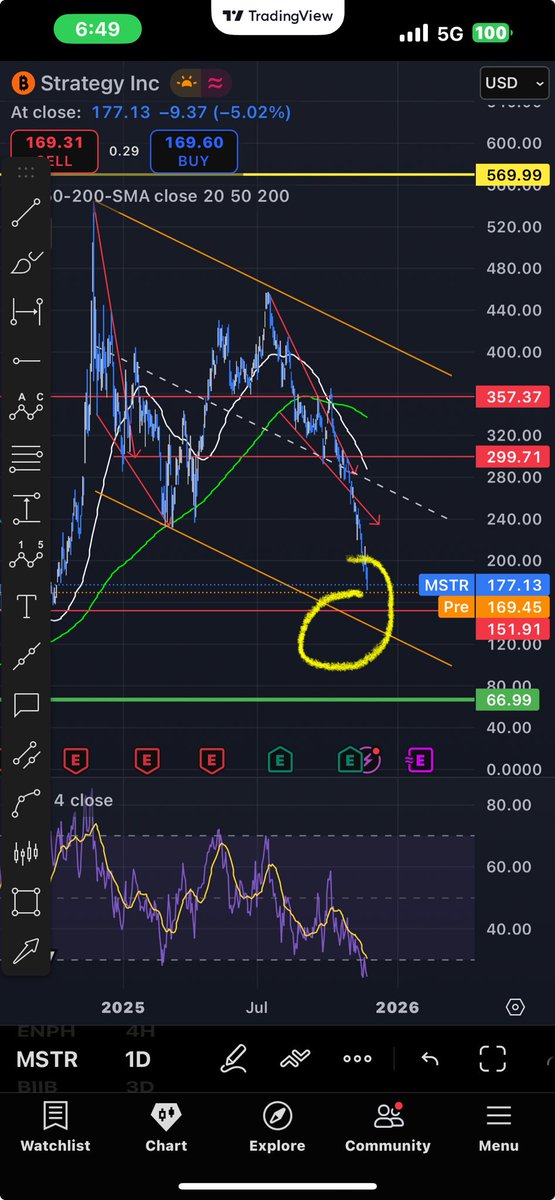Viewport: 555px width, 1200px height.
Task: Tap the red 299.71 price label
Action: (x=513, y=457)
